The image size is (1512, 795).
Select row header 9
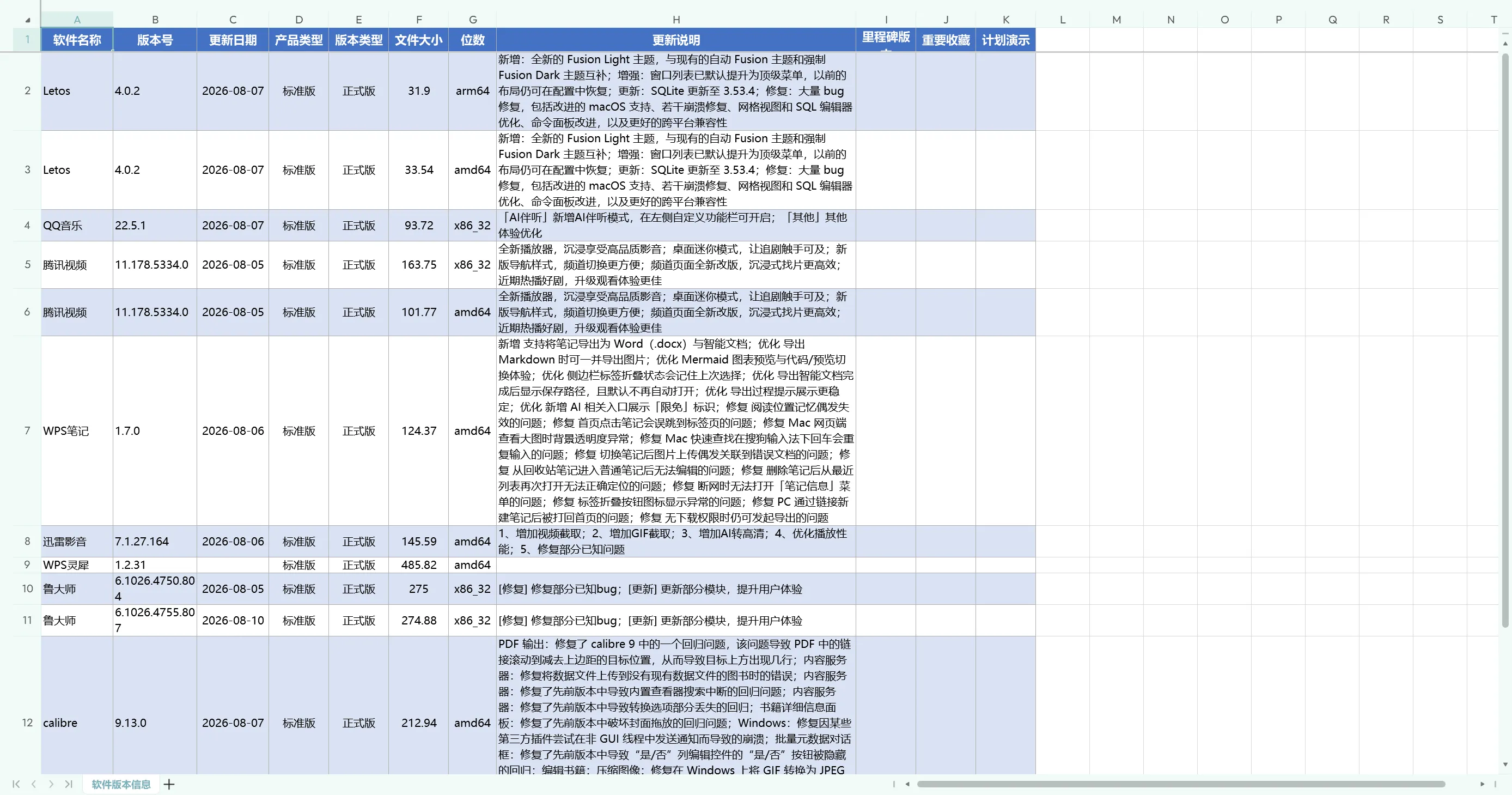27,565
